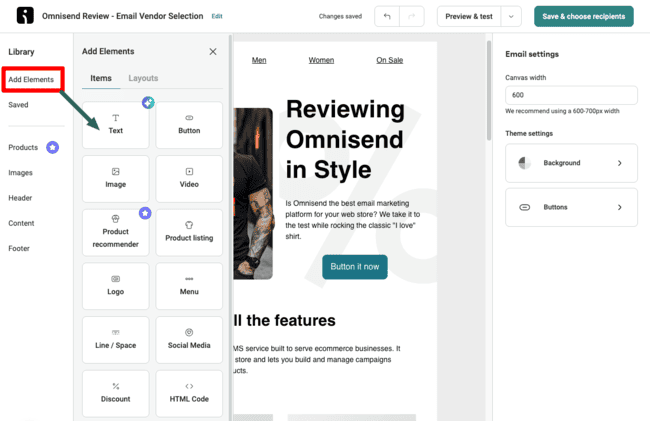Click Men link in email menu
This screenshot has width=650, height=421.
(259, 60)
